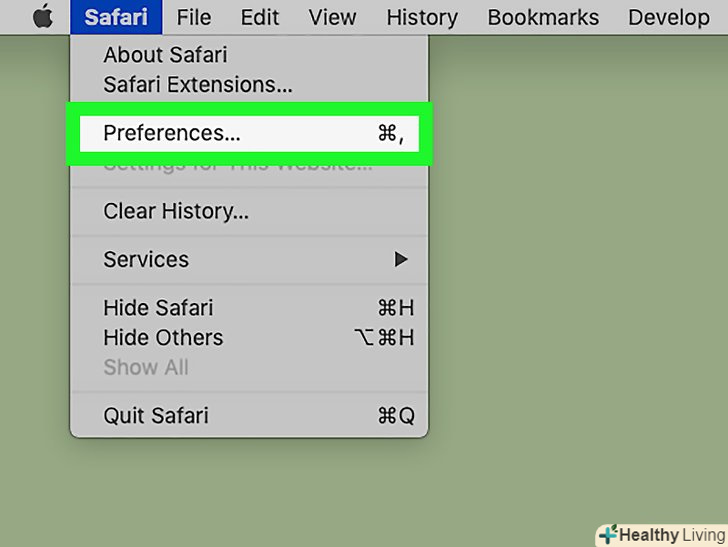Open the History menu
Viewport: 728px width, 547px height.
tap(422, 17)
